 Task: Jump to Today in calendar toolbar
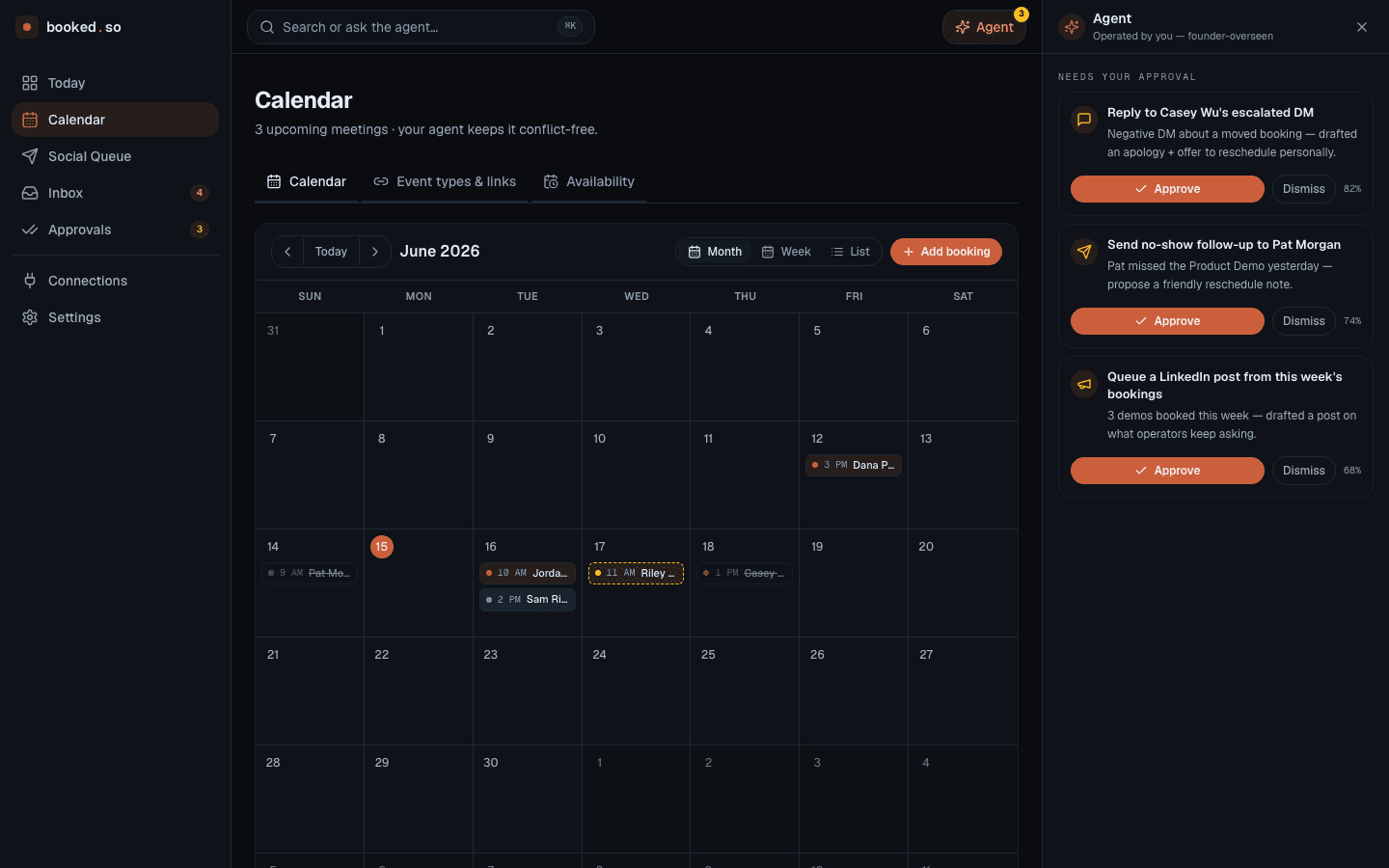(331, 252)
